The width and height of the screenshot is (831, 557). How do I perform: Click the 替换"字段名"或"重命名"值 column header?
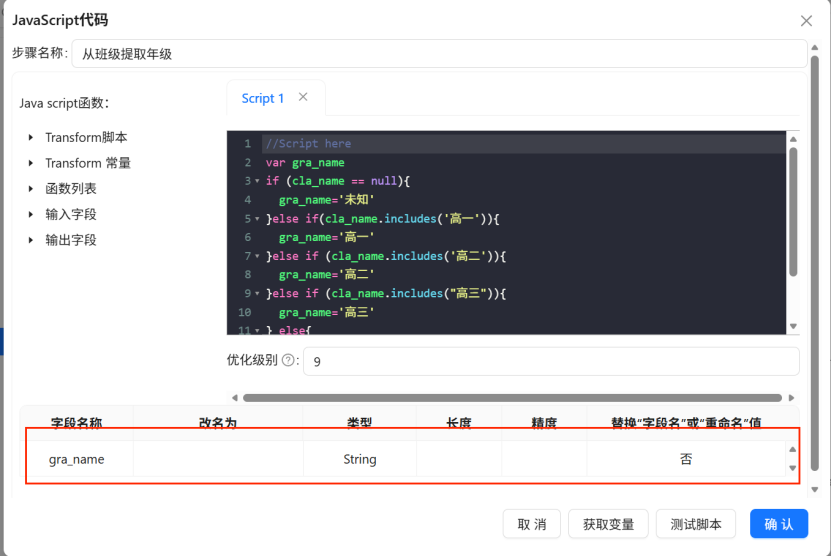tap(686, 423)
